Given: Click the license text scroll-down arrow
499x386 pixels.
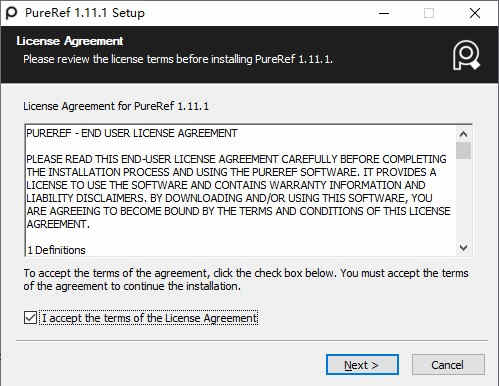Looking at the screenshot, I should (x=463, y=248).
